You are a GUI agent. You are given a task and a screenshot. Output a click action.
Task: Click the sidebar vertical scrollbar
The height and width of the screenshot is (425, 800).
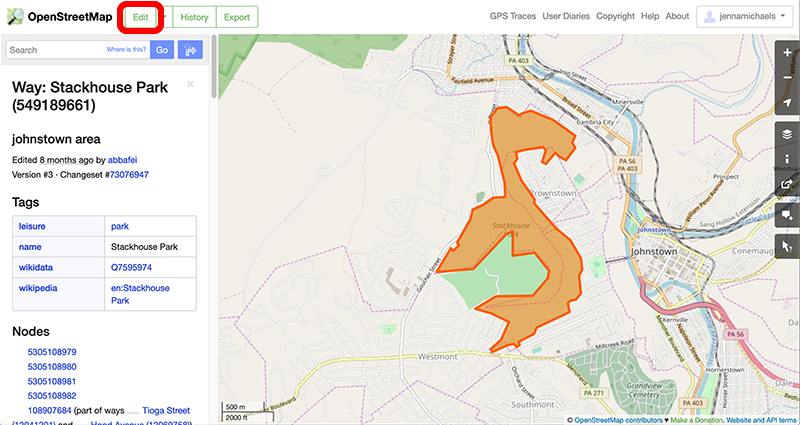[x=214, y=66]
